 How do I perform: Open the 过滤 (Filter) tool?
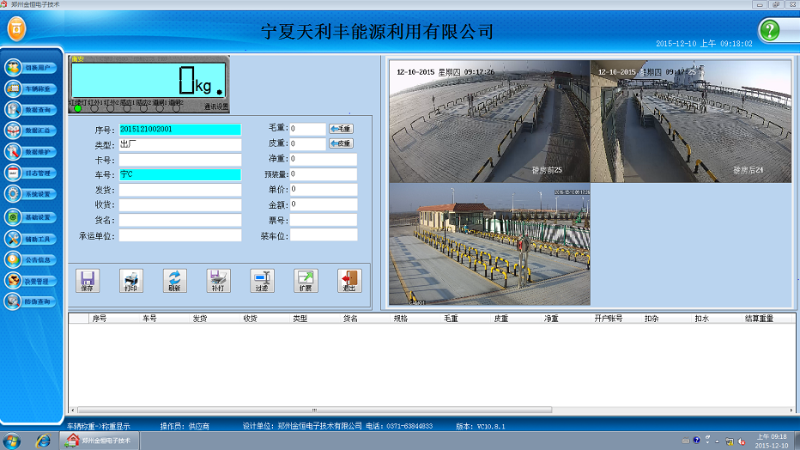pyautogui.click(x=260, y=280)
